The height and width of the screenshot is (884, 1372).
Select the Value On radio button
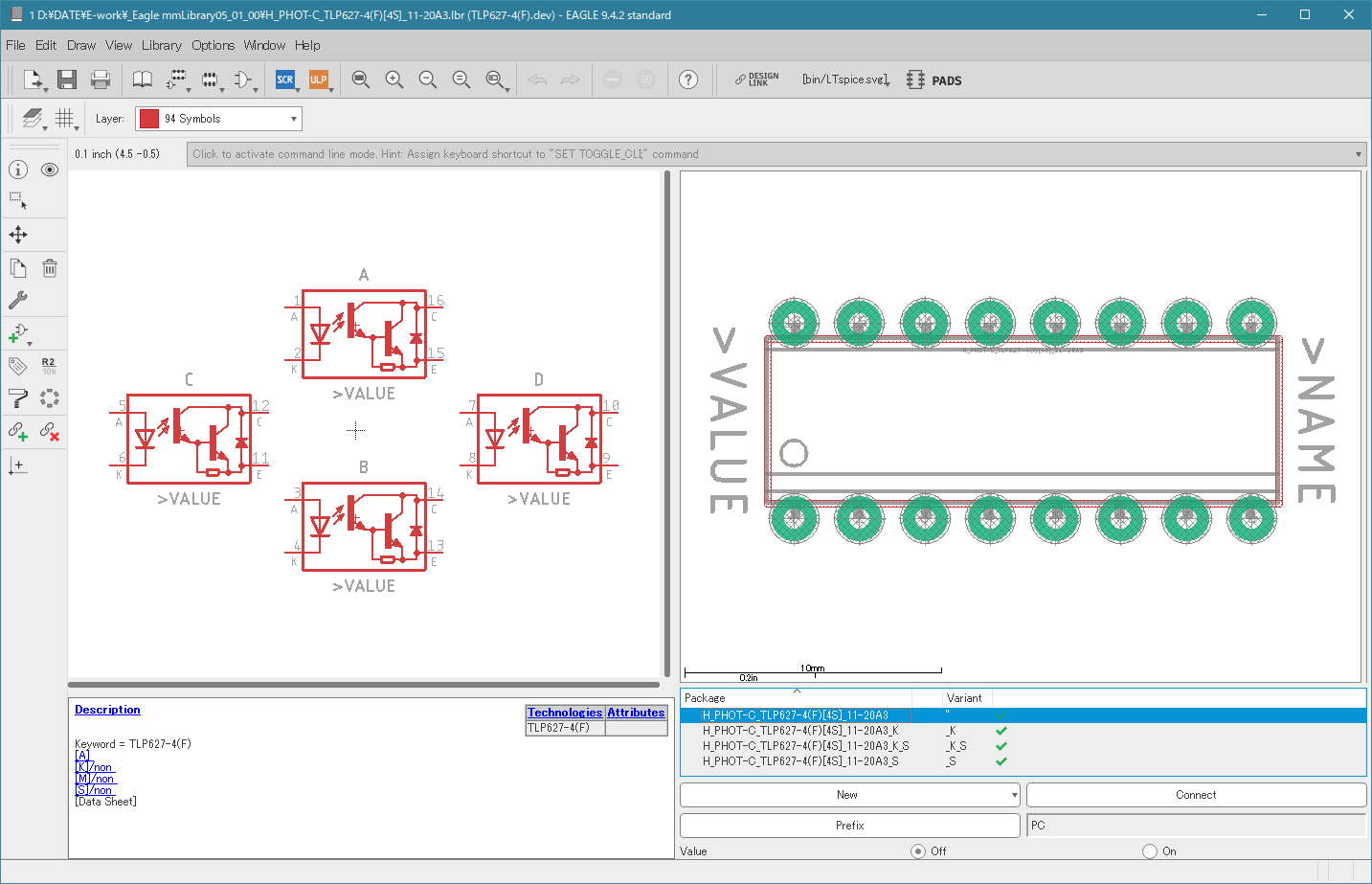coord(1150,850)
